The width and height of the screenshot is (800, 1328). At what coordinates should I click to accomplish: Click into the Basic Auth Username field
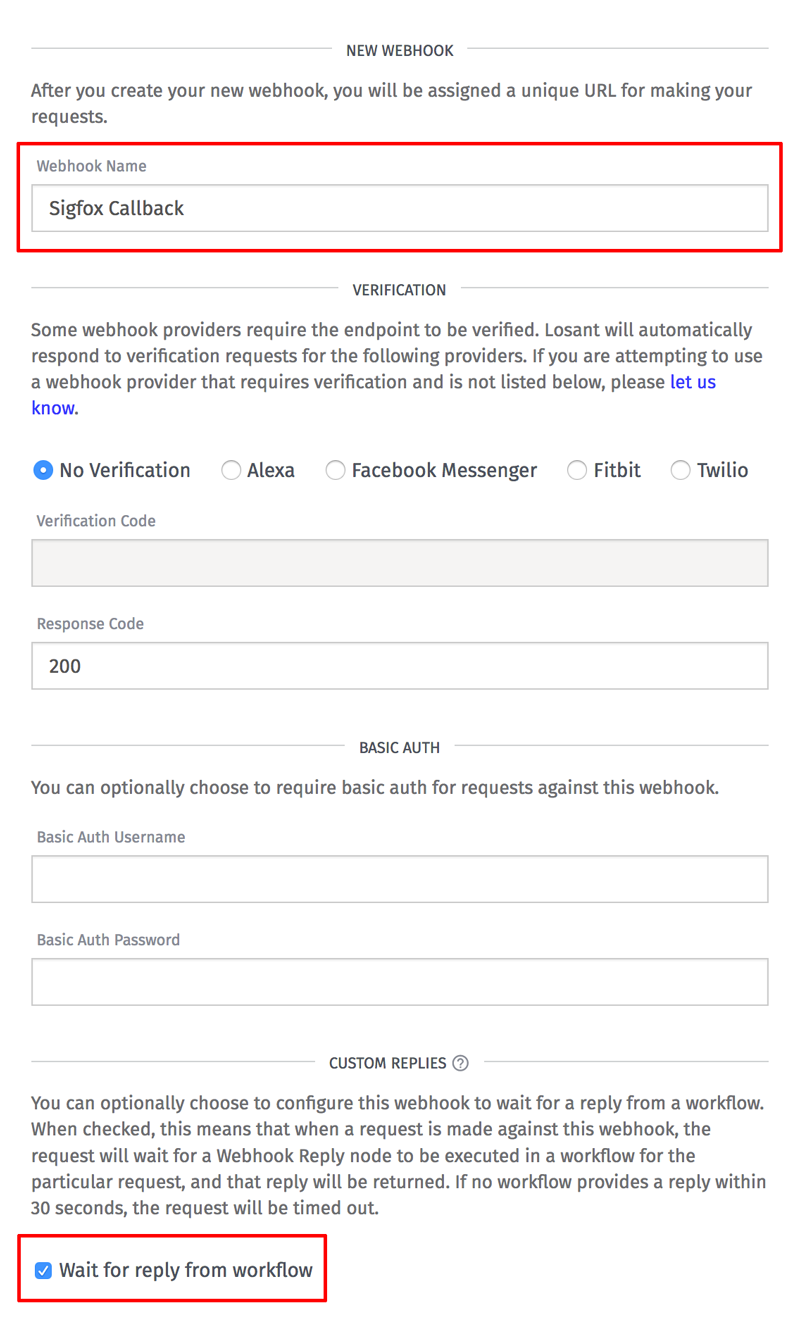[x=400, y=879]
